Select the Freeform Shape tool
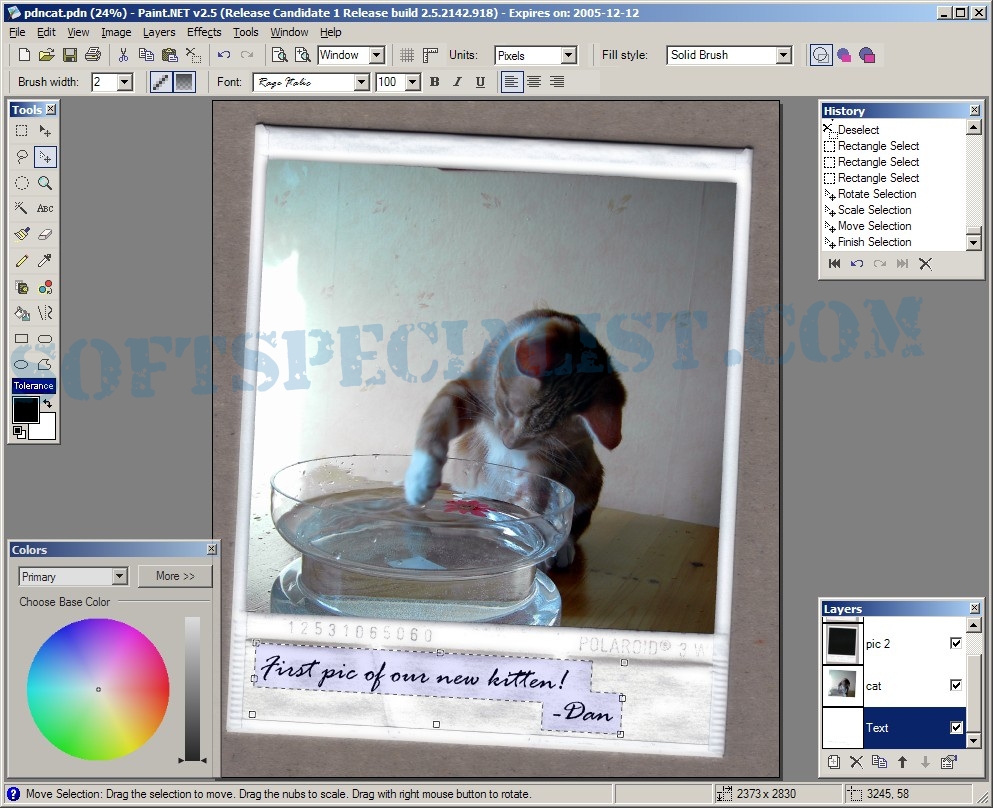Image resolution: width=993 pixels, height=808 pixels. (x=45, y=365)
